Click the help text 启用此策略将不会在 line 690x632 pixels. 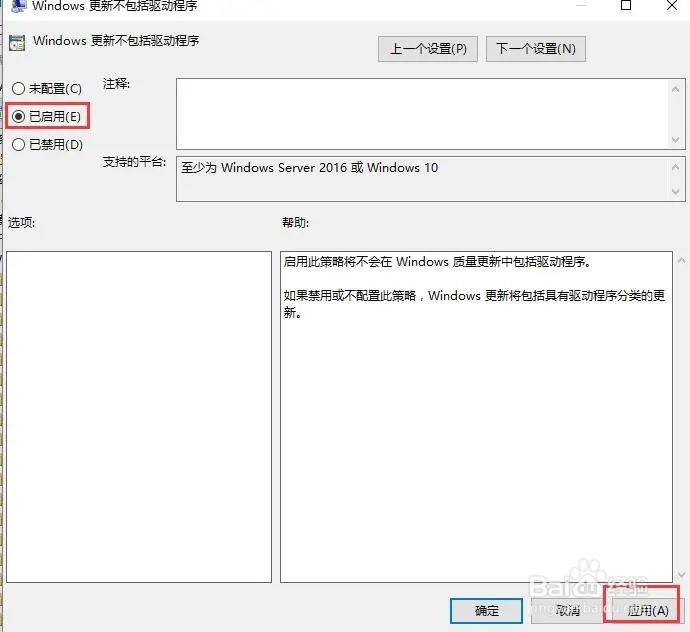[437, 262]
